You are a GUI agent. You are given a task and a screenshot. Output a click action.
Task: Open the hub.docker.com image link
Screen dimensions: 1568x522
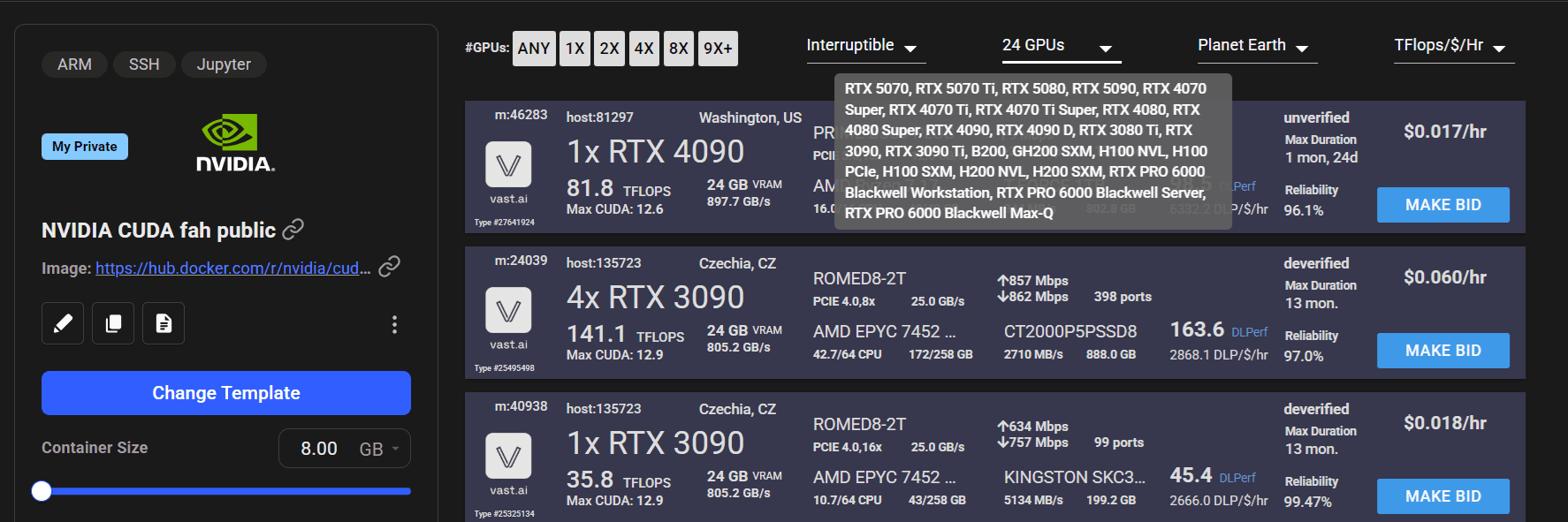pyautogui.click(x=232, y=268)
